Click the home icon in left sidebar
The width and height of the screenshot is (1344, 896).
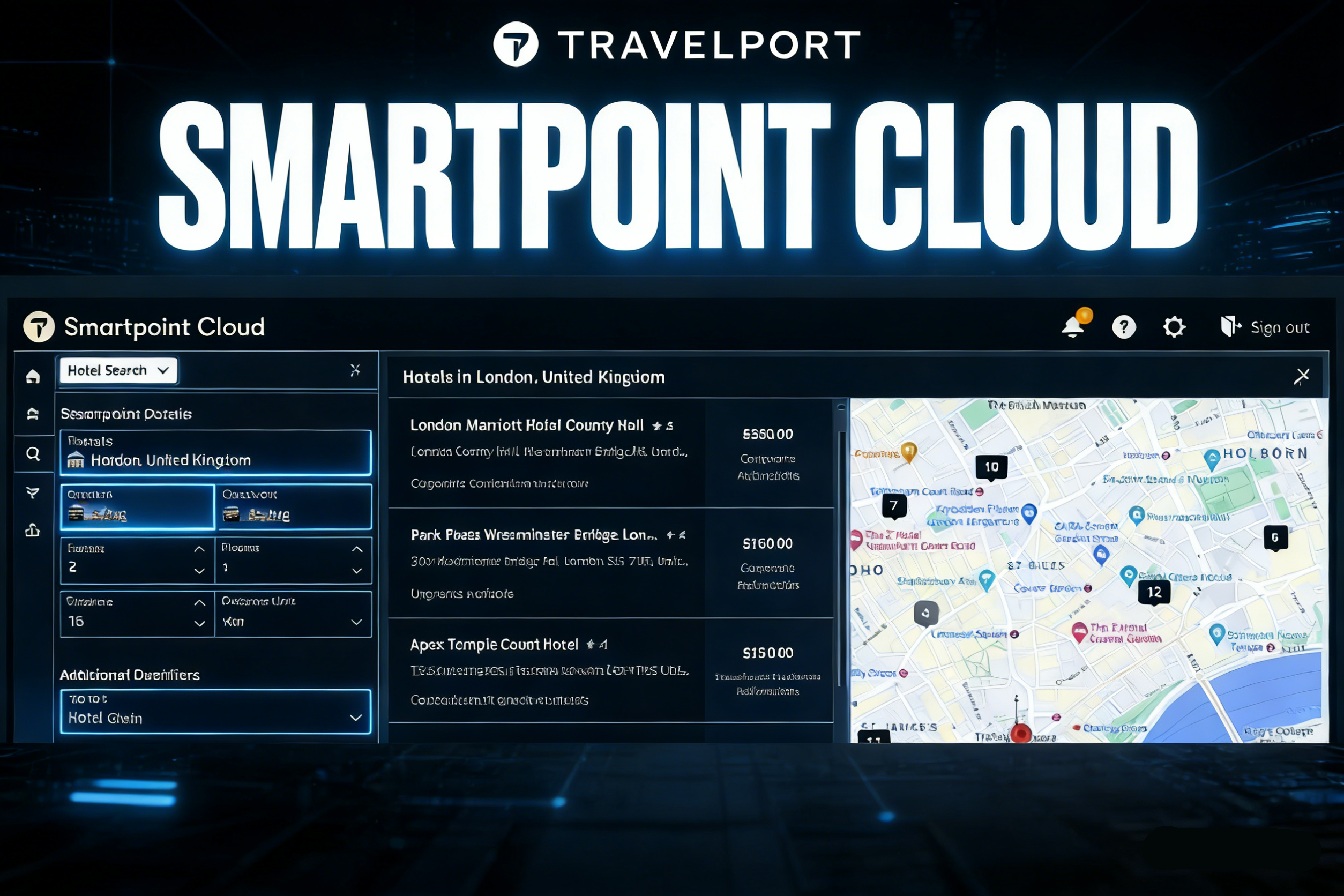pyautogui.click(x=33, y=376)
